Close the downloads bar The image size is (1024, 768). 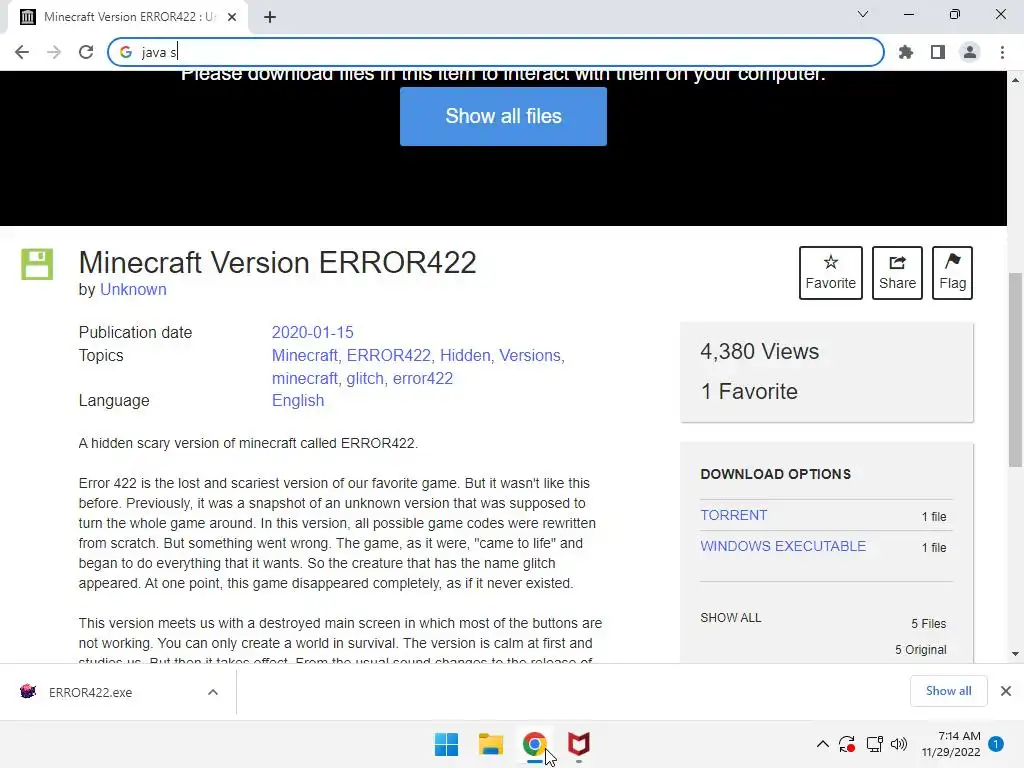pyautogui.click(x=1006, y=691)
